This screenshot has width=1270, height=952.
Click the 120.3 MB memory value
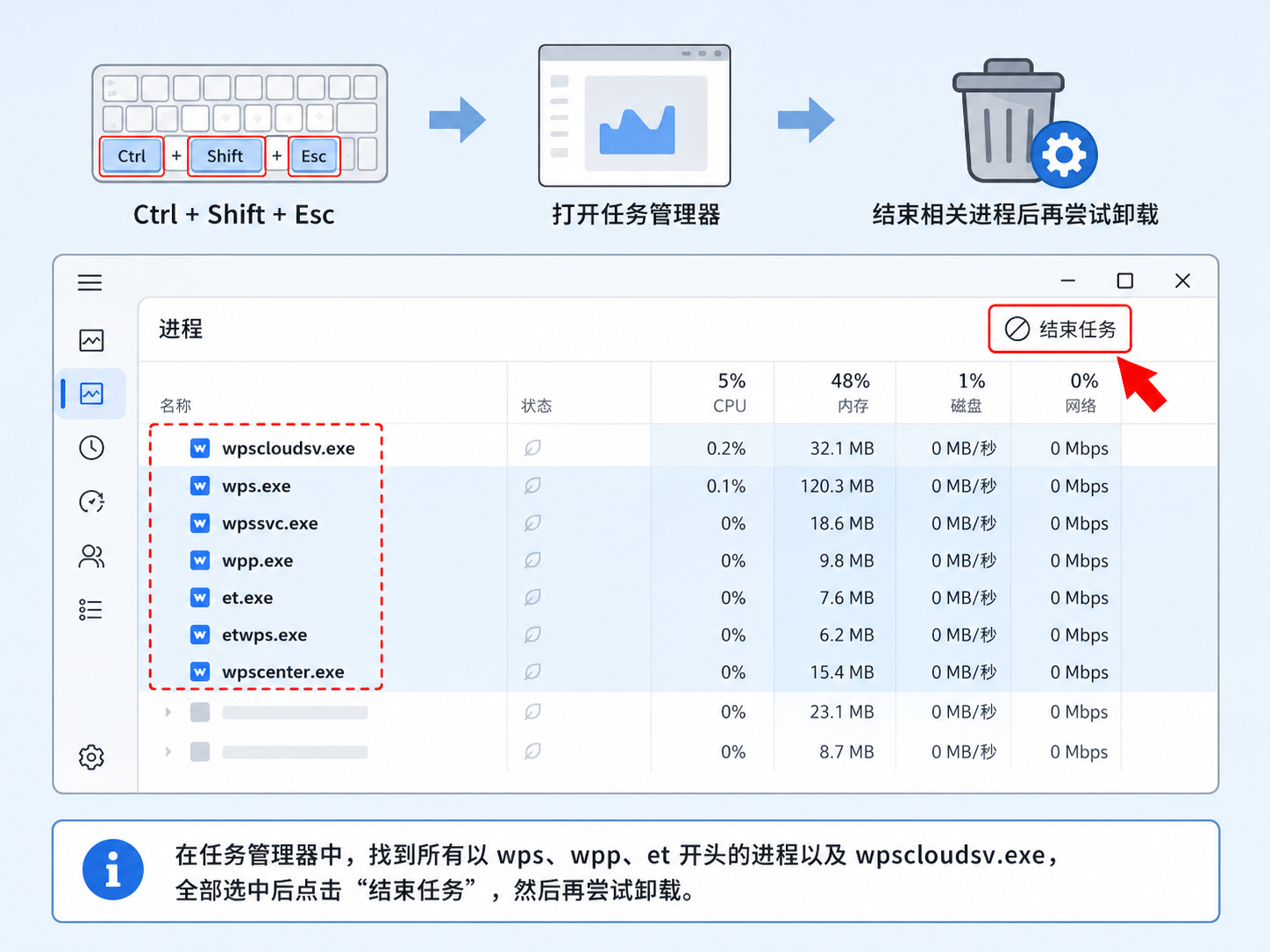[x=837, y=486]
